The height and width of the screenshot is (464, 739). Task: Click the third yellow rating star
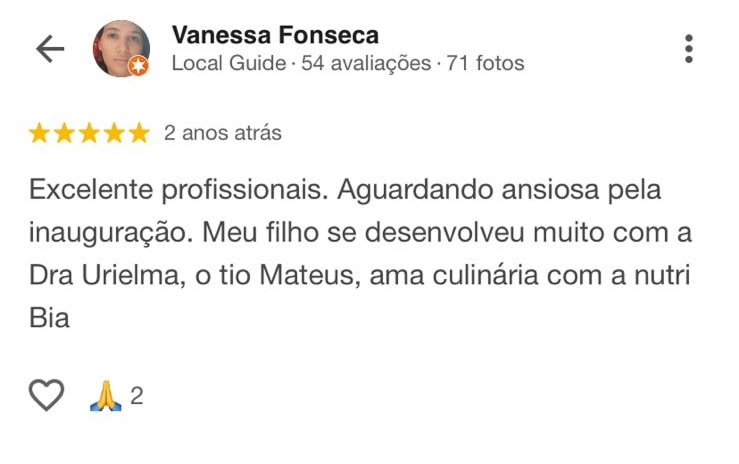coord(90,133)
